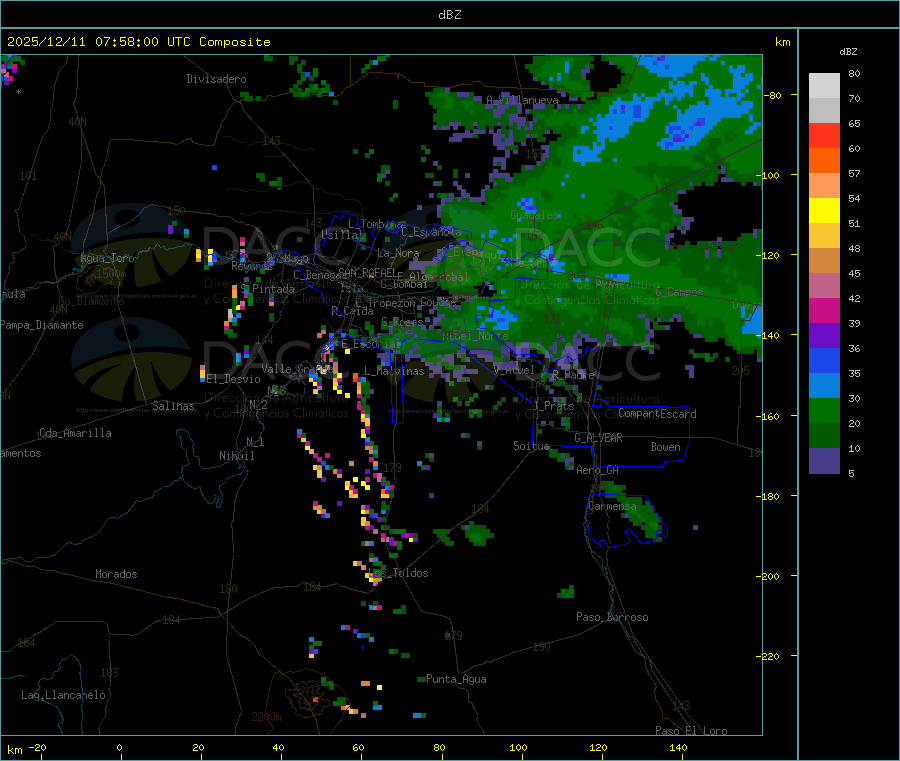Image resolution: width=900 pixels, height=761 pixels.
Task: Select the 51-54 dBZ yellow swatch
Action: point(824,211)
